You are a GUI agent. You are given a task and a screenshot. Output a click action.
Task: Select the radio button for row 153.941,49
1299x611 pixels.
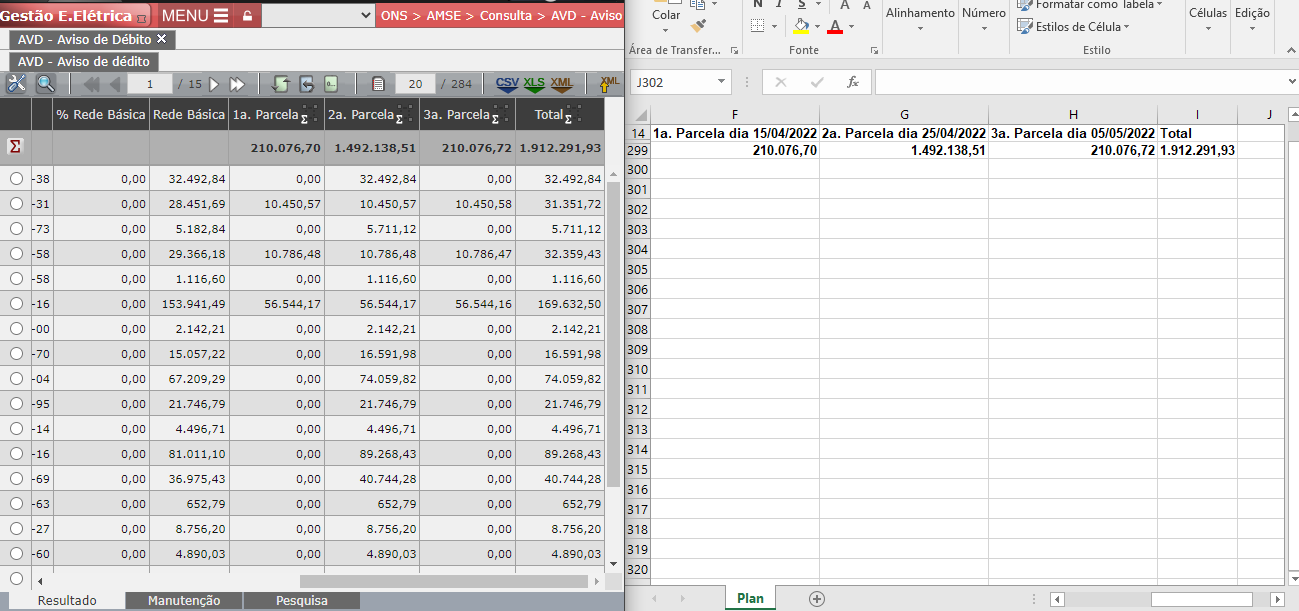pos(16,303)
